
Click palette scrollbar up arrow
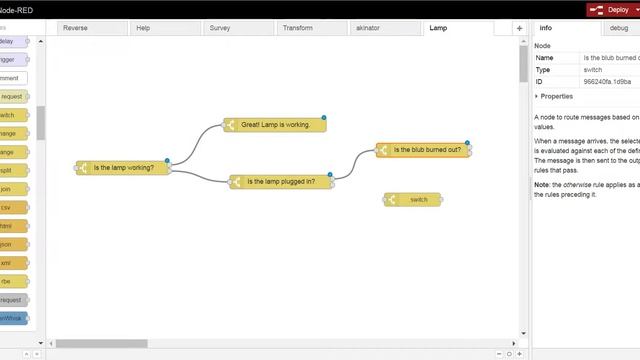click(x=40, y=41)
